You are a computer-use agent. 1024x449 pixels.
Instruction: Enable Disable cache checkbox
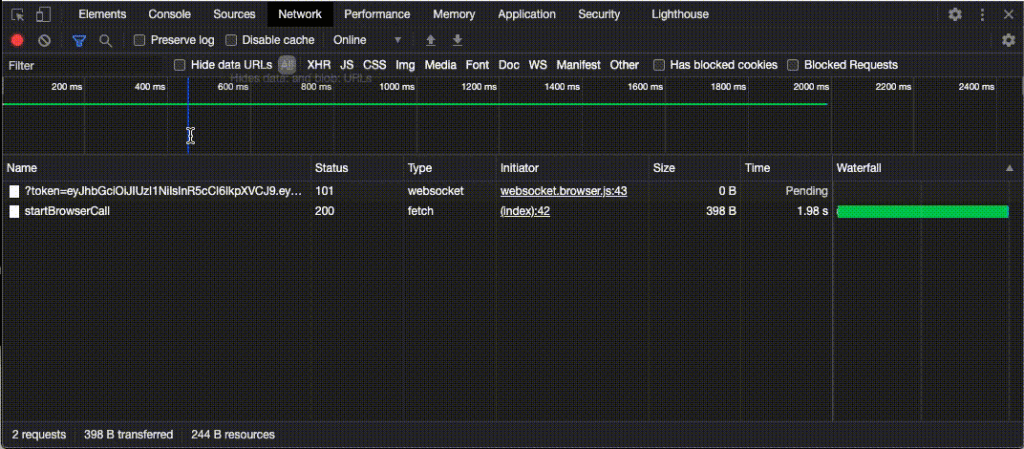tap(231, 40)
